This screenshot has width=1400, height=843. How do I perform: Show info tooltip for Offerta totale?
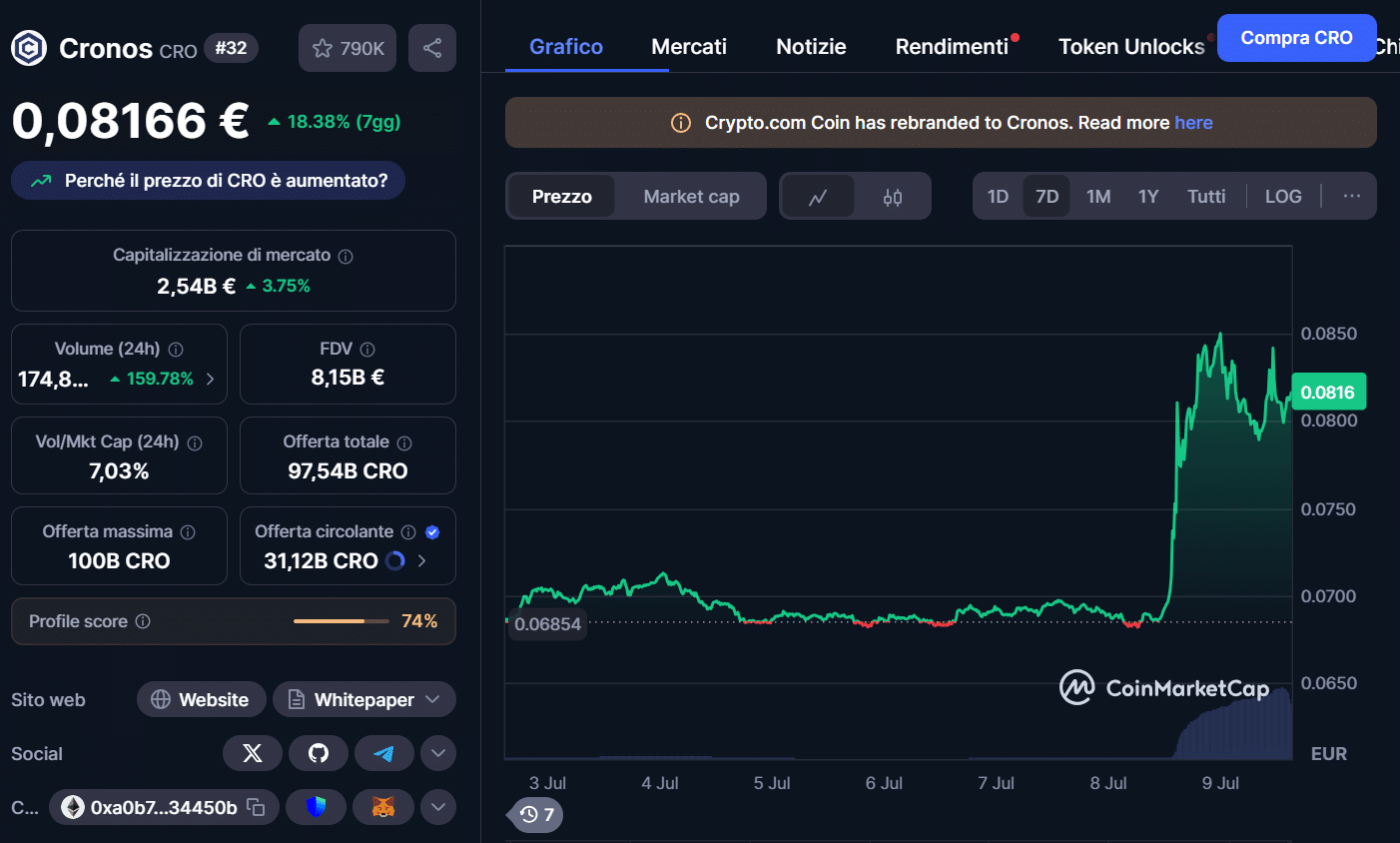pyautogui.click(x=404, y=442)
